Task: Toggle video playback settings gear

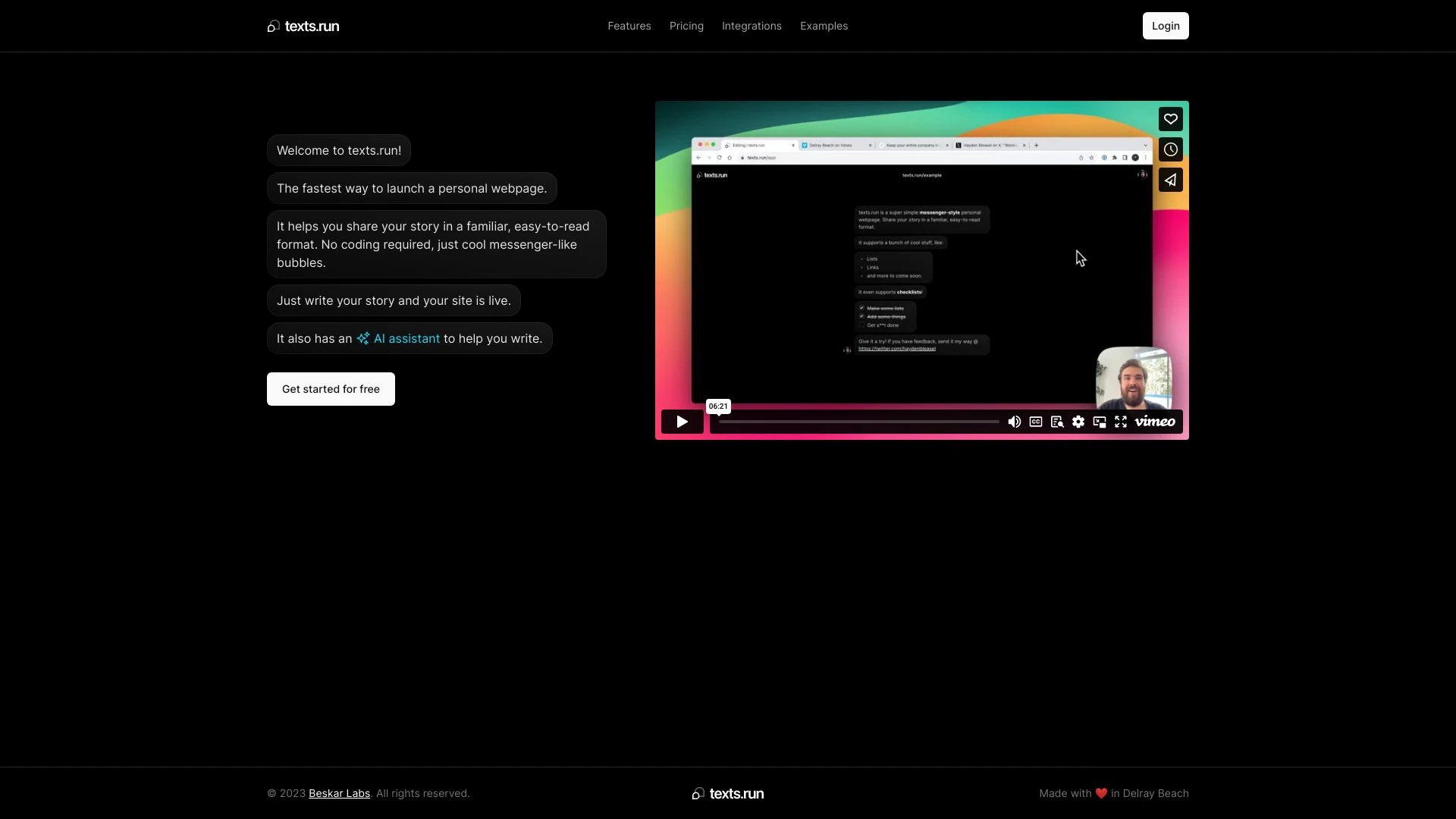Action: click(x=1078, y=422)
